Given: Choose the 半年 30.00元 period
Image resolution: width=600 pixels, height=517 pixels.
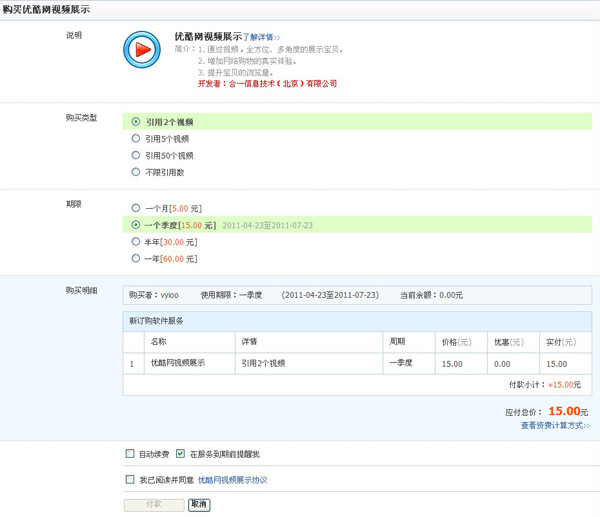Looking at the screenshot, I should (135, 242).
